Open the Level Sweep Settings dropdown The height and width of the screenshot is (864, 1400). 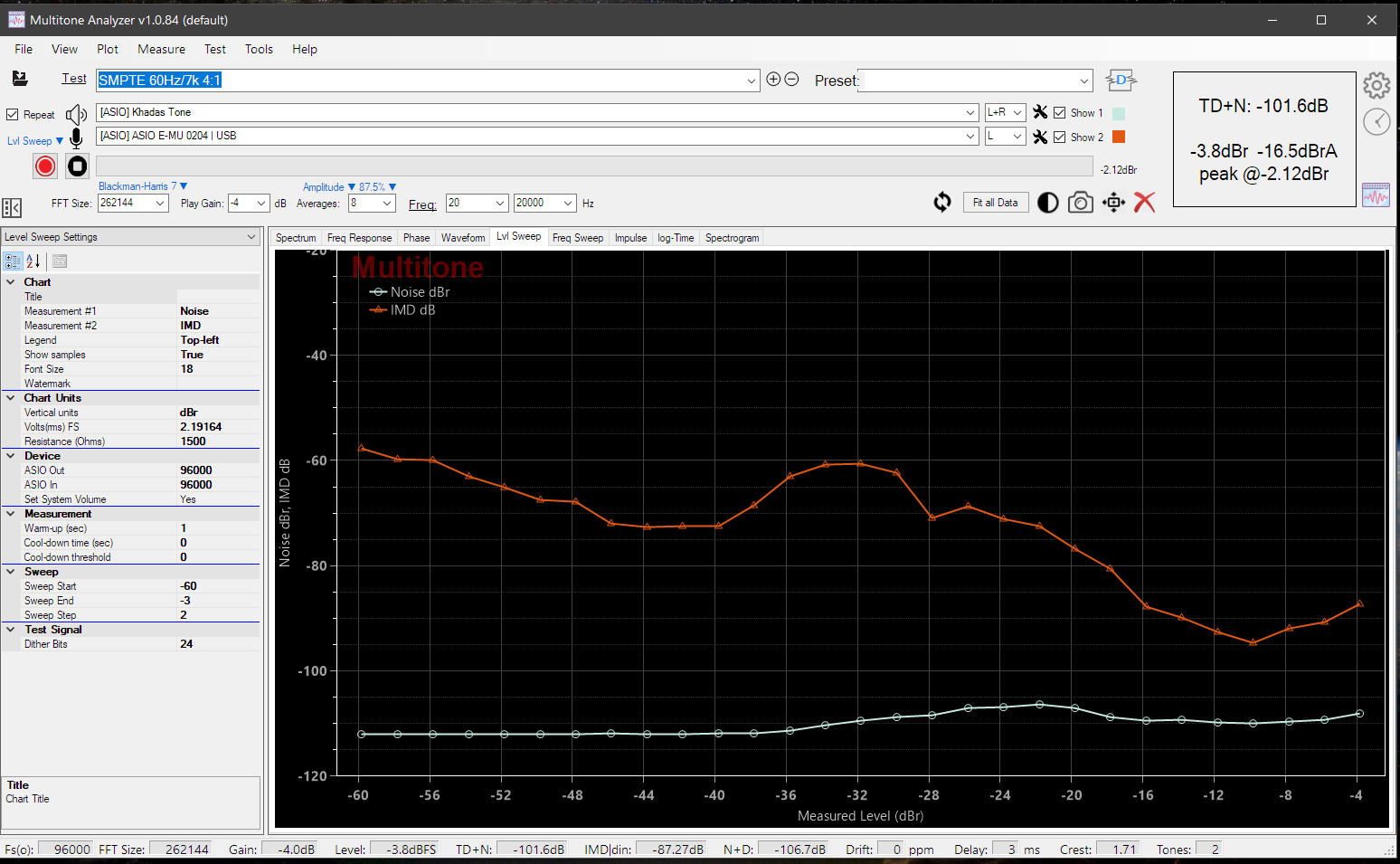click(x=251, y=237)
